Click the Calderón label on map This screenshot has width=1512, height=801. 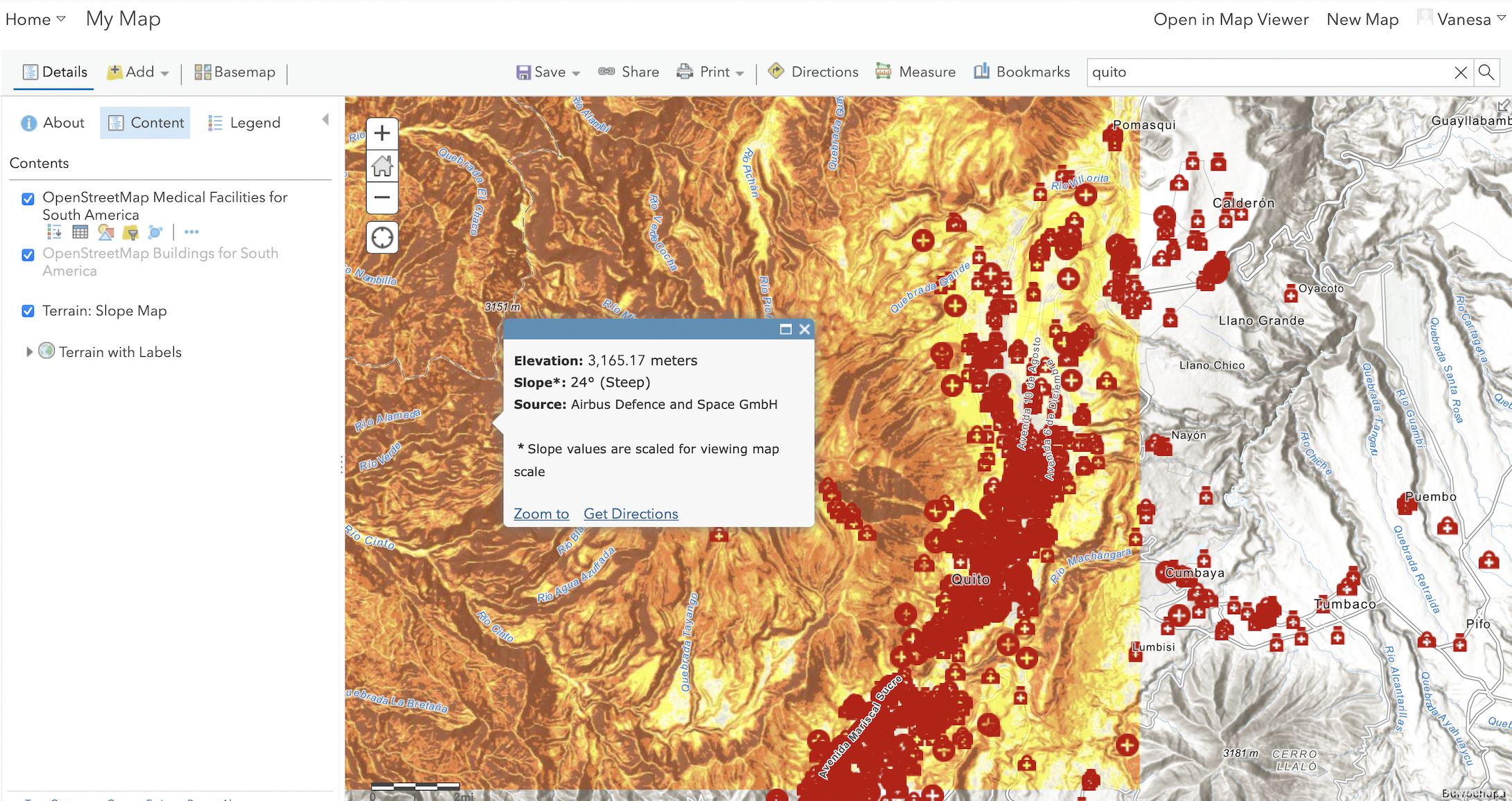coord(1243,203)
